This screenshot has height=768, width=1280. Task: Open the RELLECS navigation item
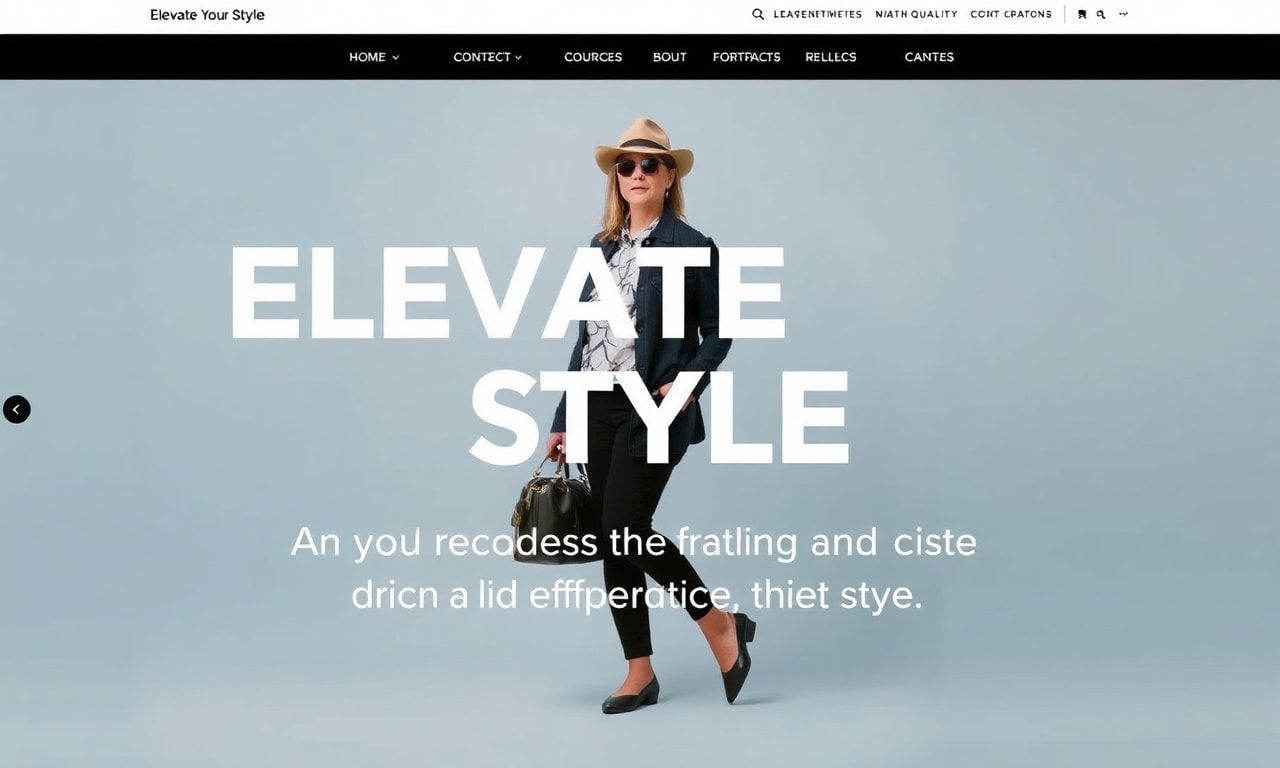(831, 57)
